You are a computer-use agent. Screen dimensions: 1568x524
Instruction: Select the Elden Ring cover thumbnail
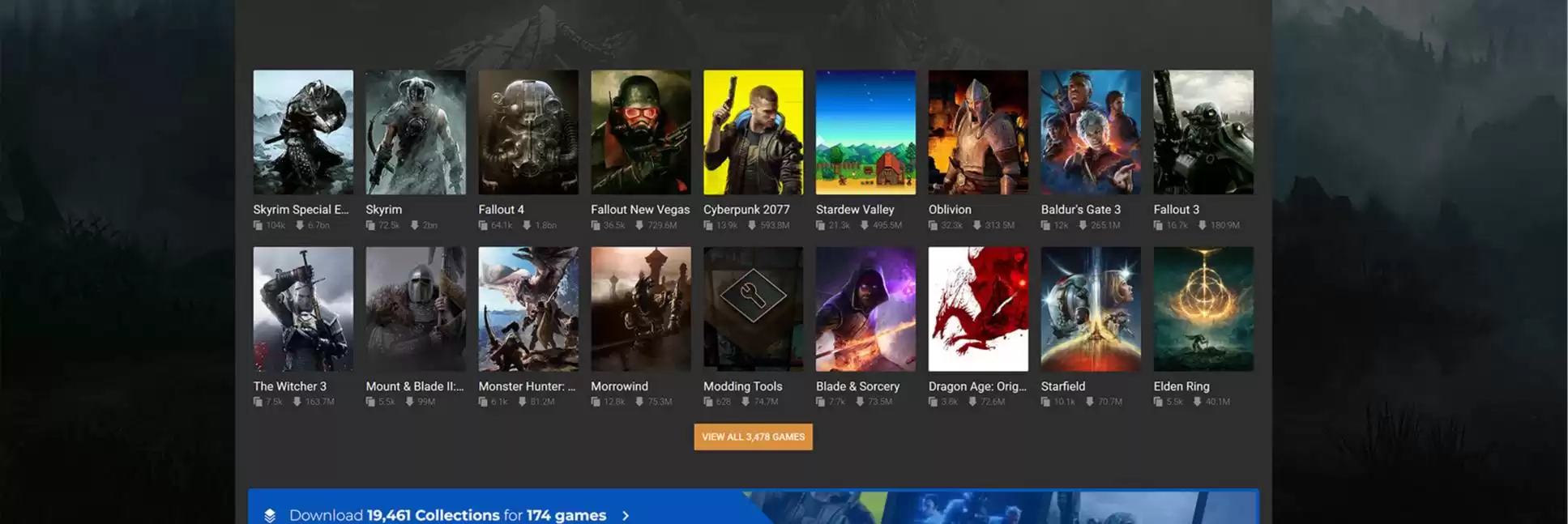coord(1203,309)
